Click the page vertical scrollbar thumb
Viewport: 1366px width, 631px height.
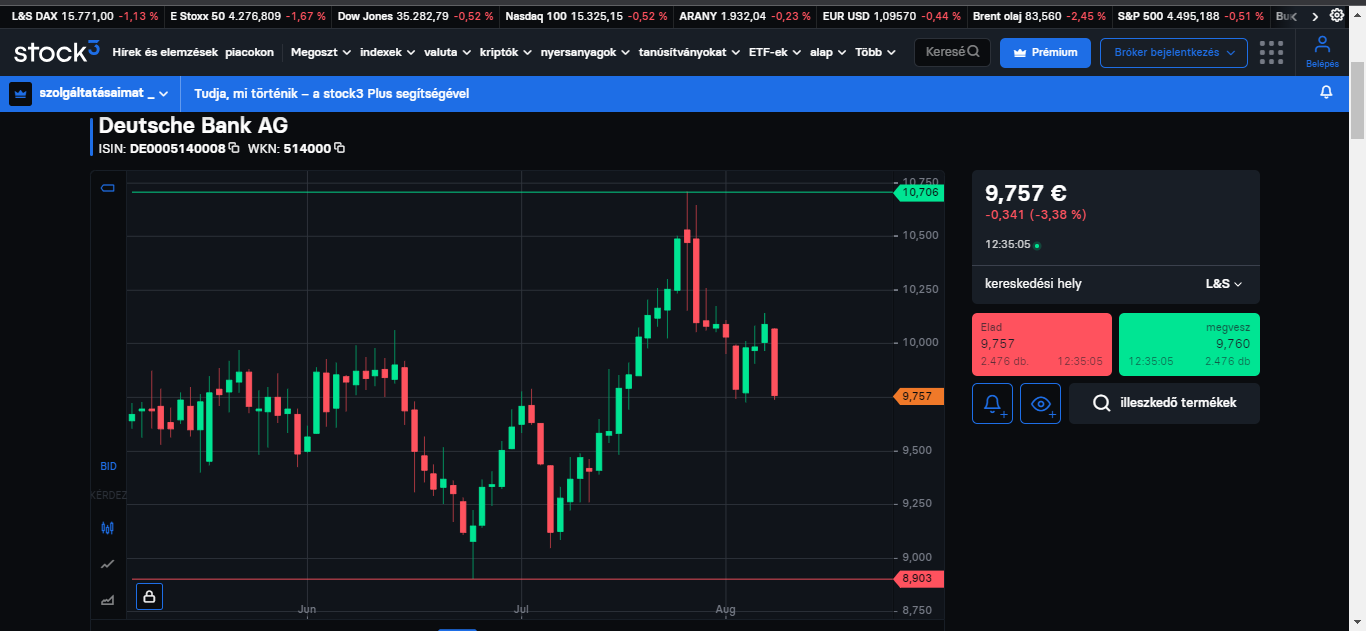pyautogui.click(x=1357, y=100)
